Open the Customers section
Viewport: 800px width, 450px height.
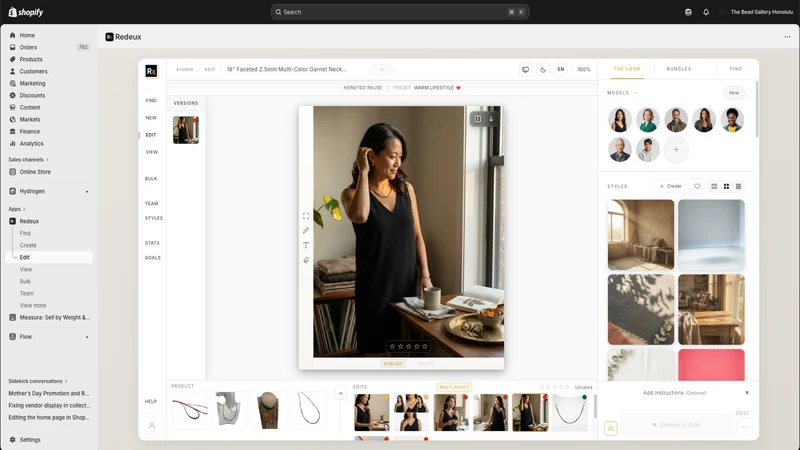pyautogui.click(x=33, y=71)
